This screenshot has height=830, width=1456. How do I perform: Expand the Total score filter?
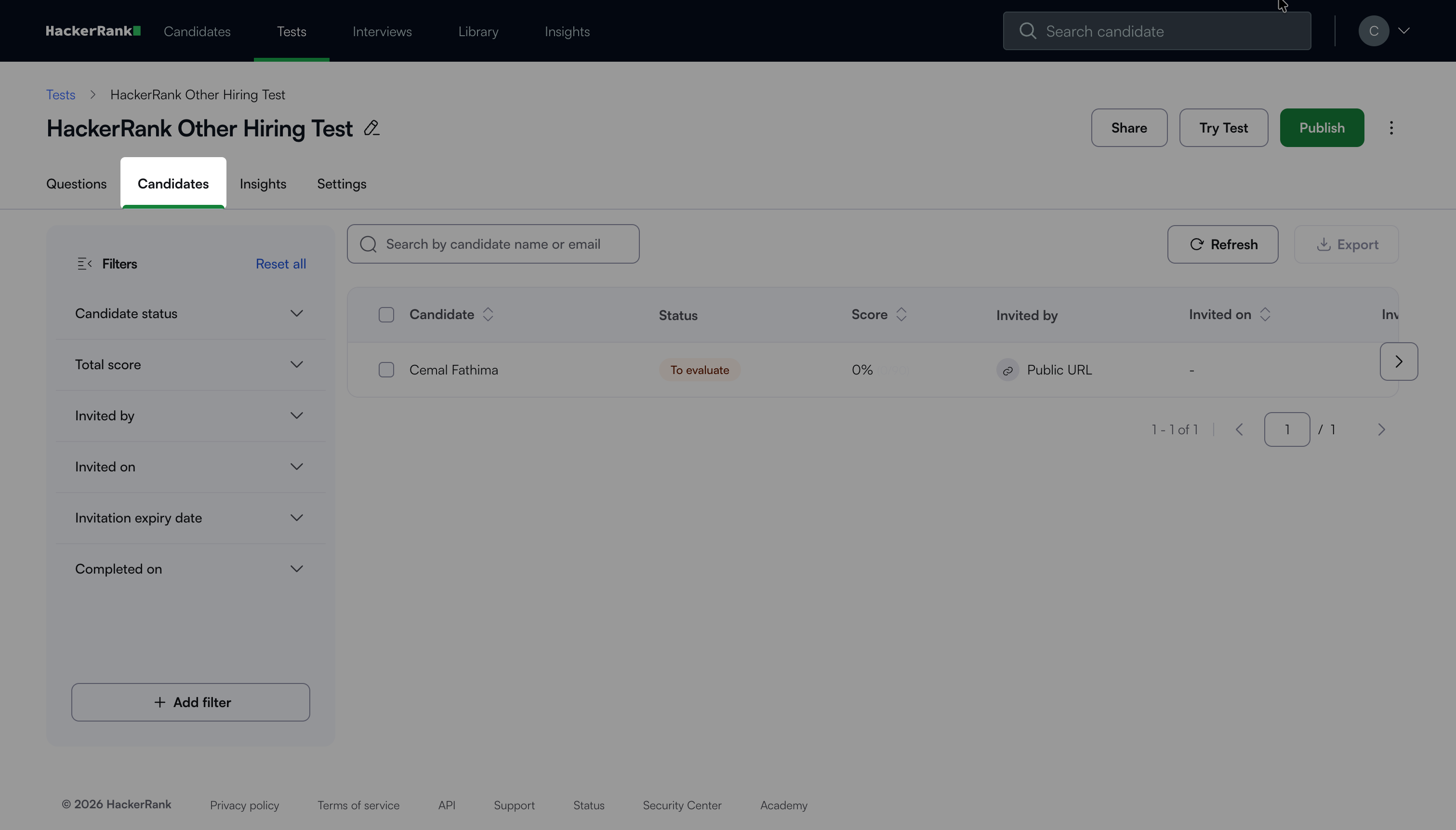[296, 364]
